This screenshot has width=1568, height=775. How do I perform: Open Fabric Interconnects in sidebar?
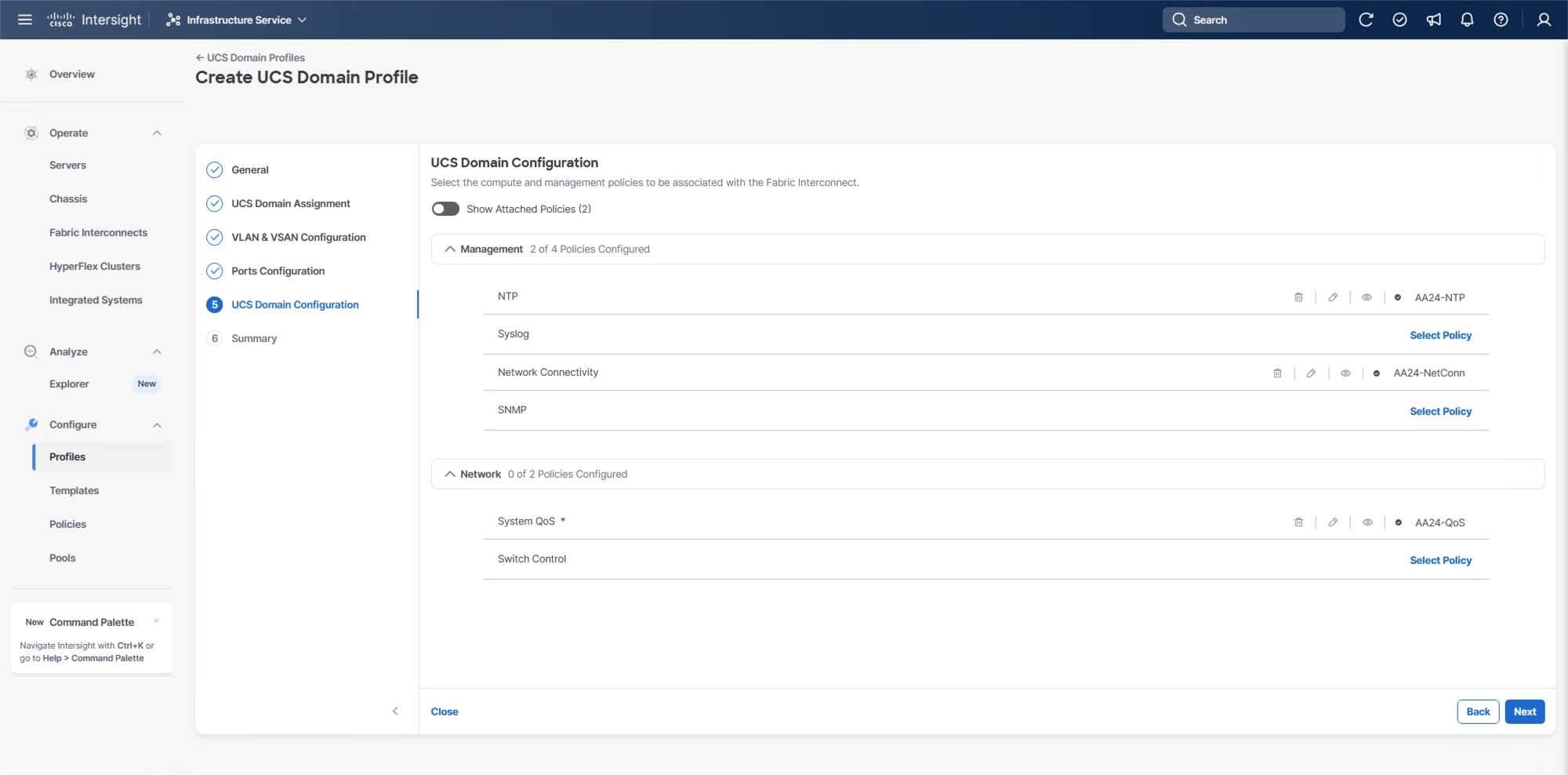pos(98,233)
